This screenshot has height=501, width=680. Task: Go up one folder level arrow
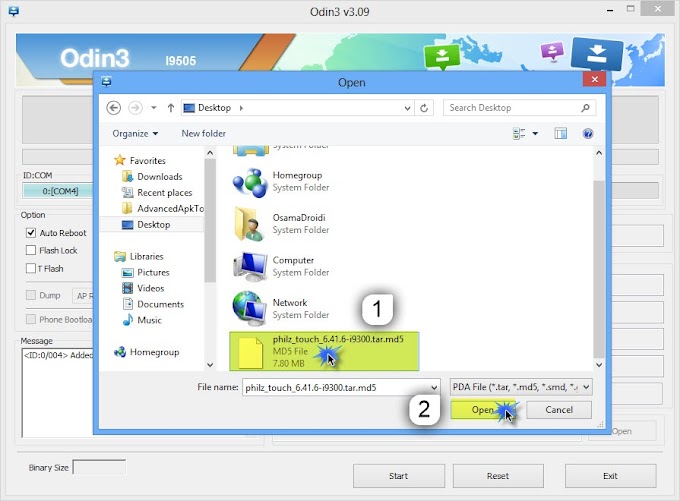[171, 108]
